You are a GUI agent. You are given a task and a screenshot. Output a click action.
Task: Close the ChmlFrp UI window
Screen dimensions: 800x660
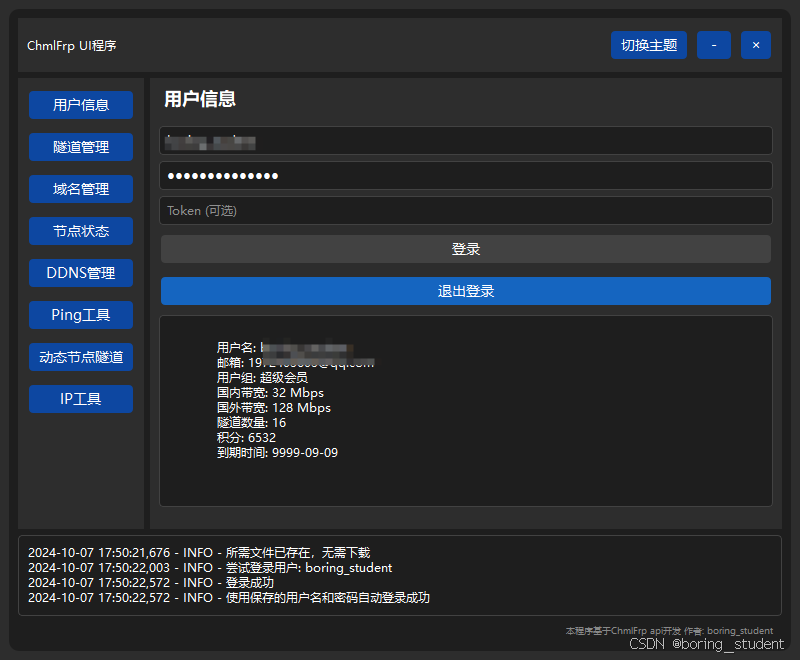756,45
